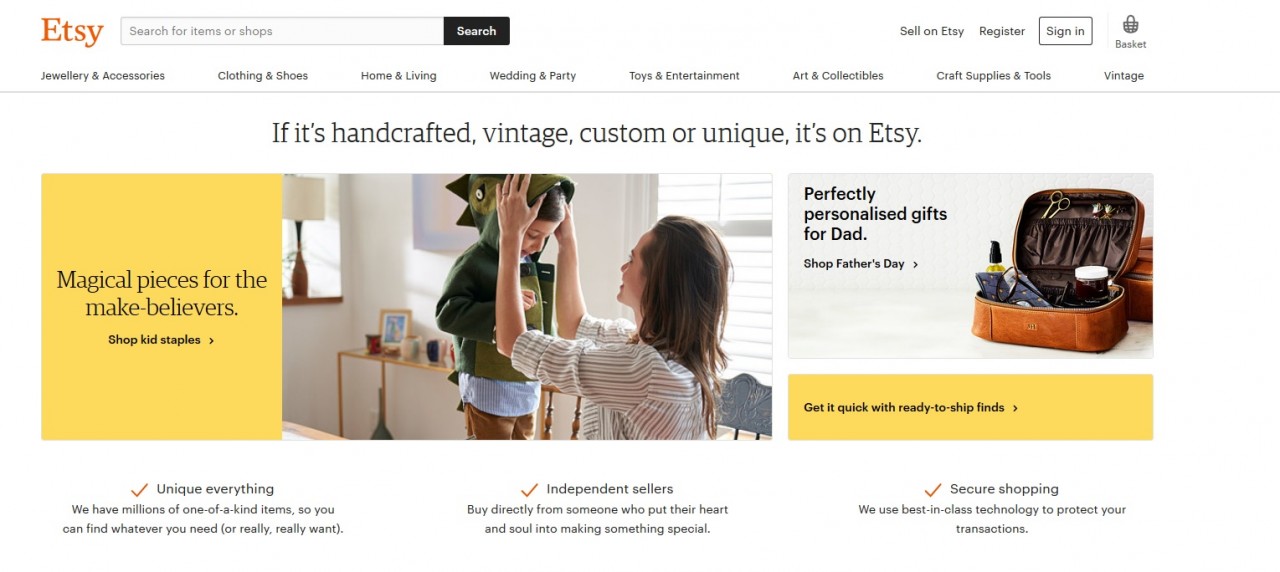Click the Etsy logo
Viewport: 1280px width, 572px height.
tap(72, 31)
